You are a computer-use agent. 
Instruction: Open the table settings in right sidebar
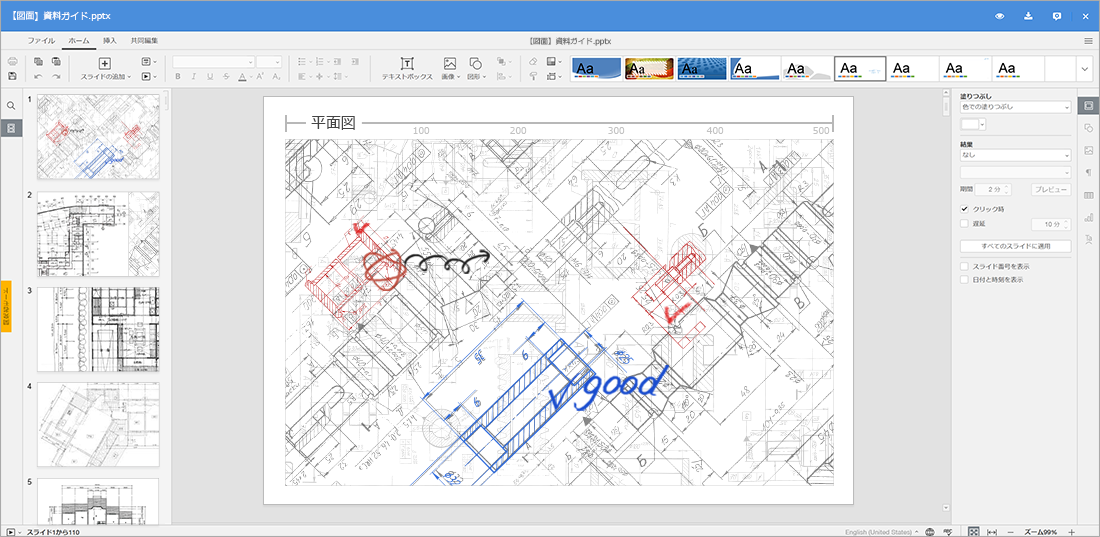pyautogui.click(x=1088, y=195)
